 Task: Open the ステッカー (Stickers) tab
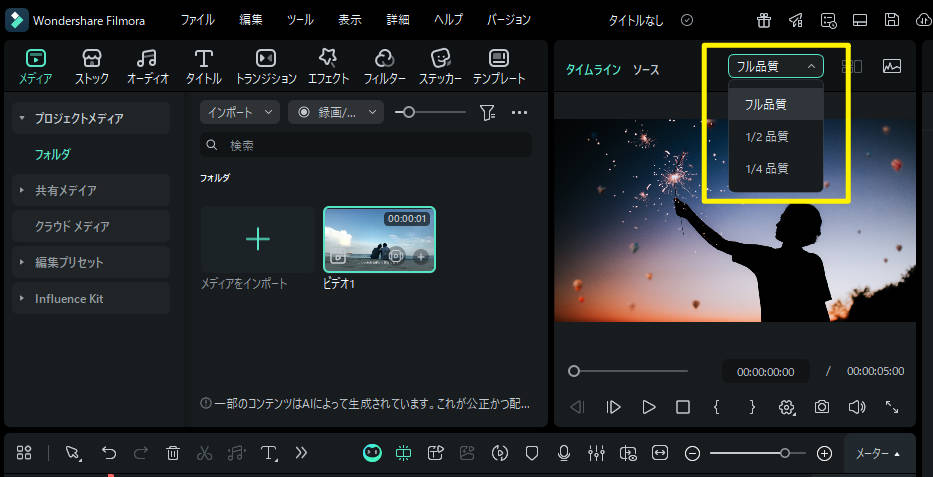(x=440, y=67)
